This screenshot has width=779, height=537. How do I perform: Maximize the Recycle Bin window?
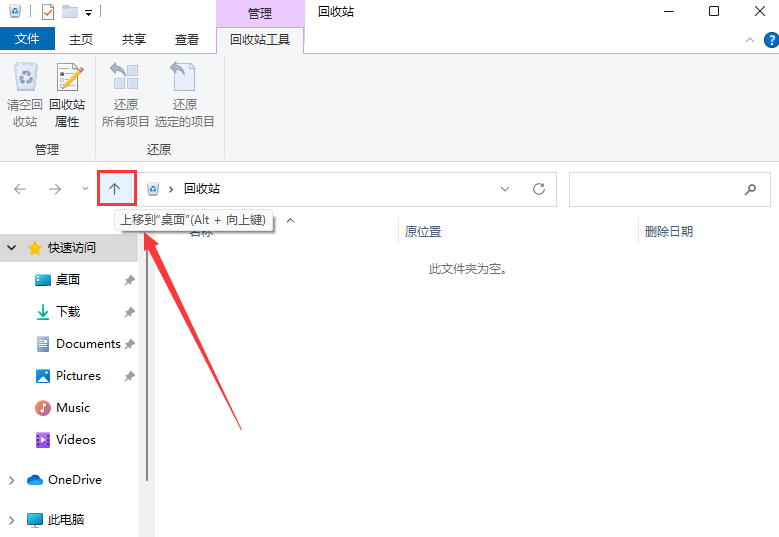(x=714, y=11)
